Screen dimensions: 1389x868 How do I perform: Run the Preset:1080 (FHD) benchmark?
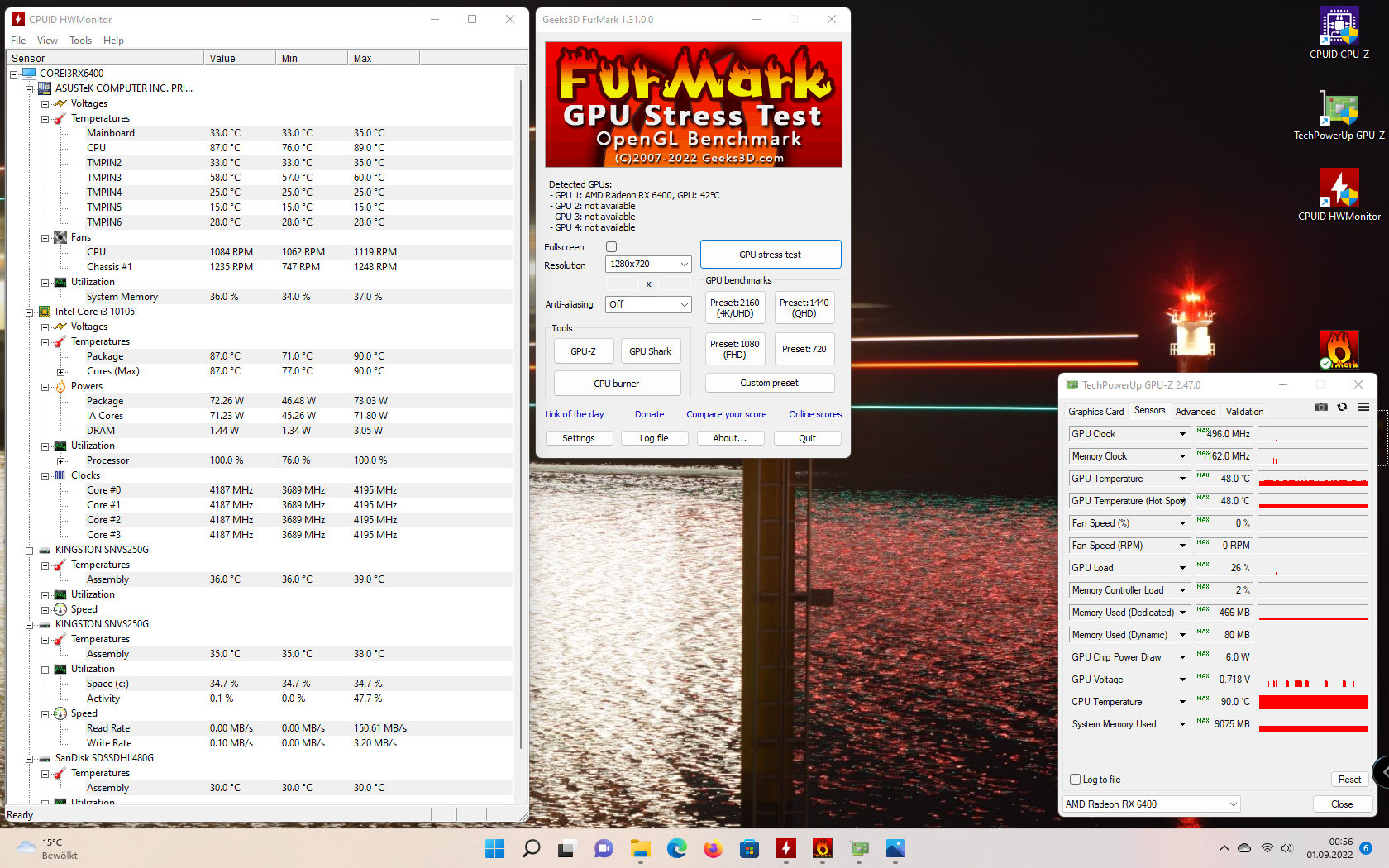734,349
